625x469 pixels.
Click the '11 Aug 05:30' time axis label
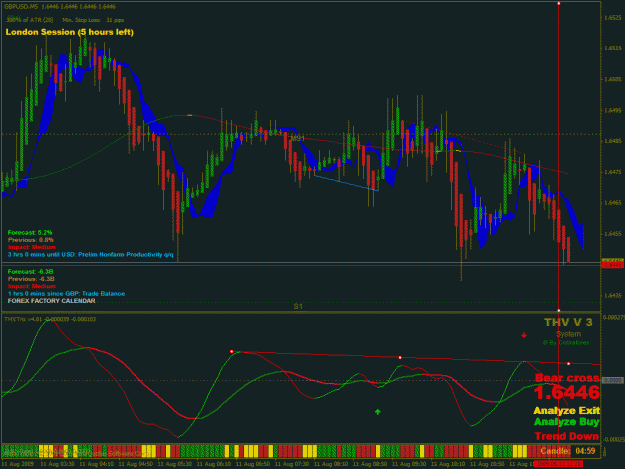point(175,464)
